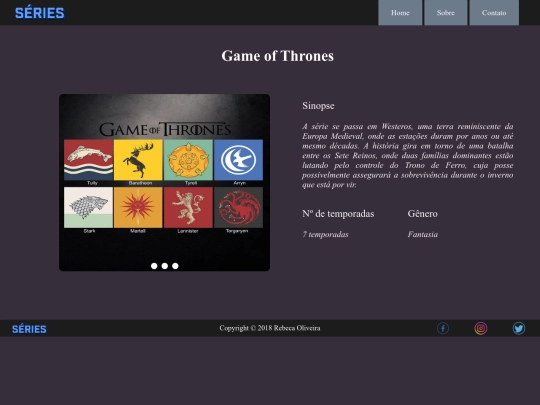540x405 pixels.
Task: Click the SÉRIES logo in the header
Action: pos(40,13)
